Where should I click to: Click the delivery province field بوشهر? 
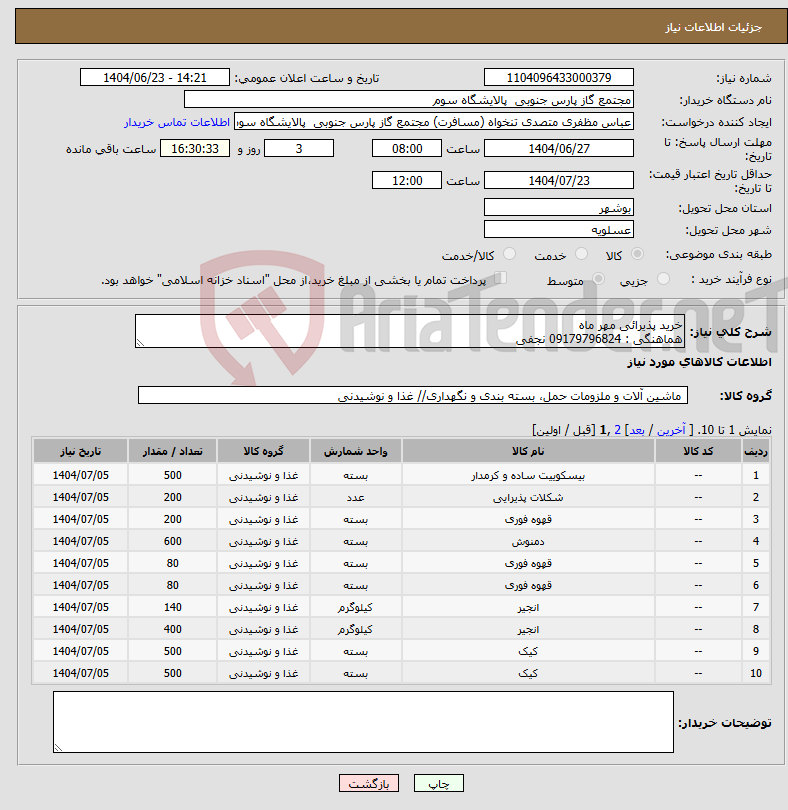[559, 208]
